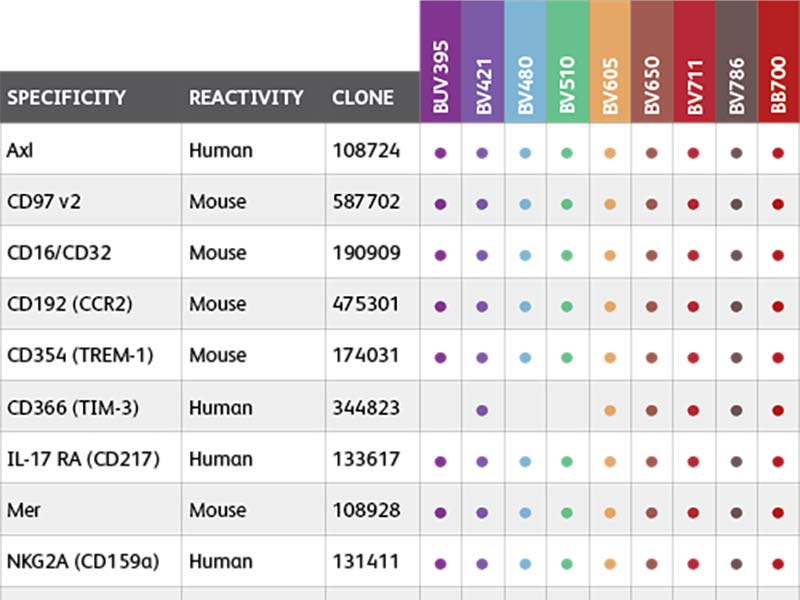Click clone number 133617
Viewport: 800px width, 600px height.
(x=366, y=459)
